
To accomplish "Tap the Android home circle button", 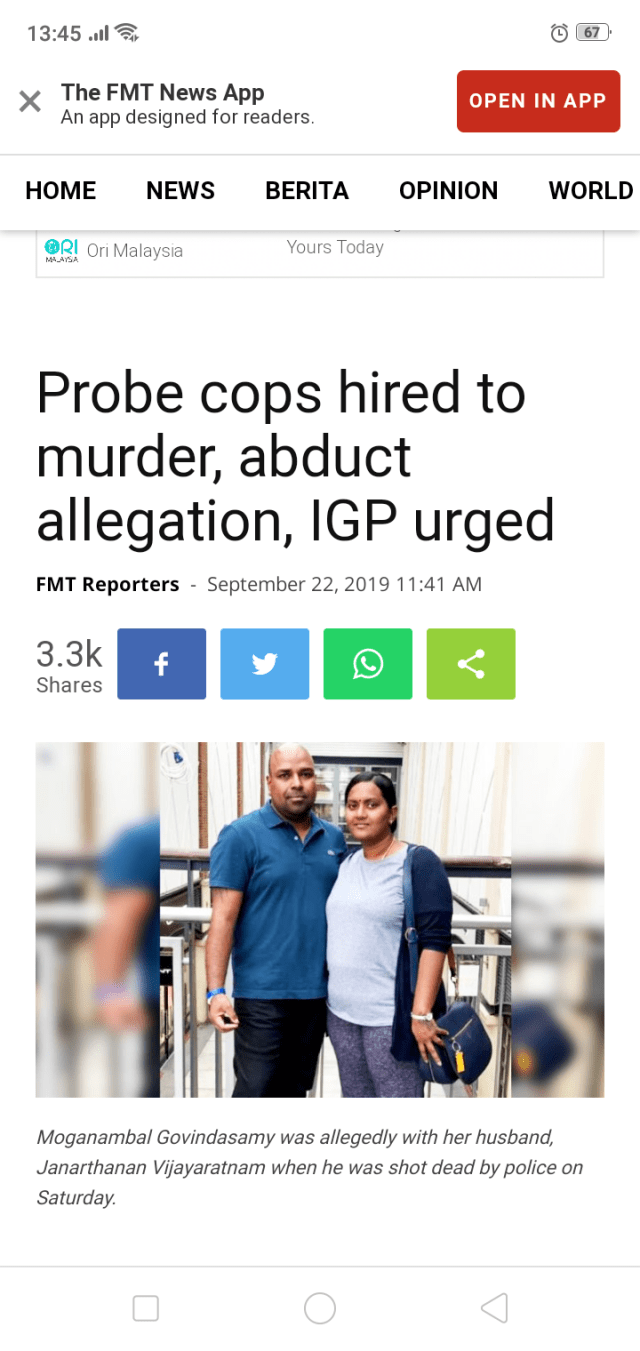I will [320, 1307].
